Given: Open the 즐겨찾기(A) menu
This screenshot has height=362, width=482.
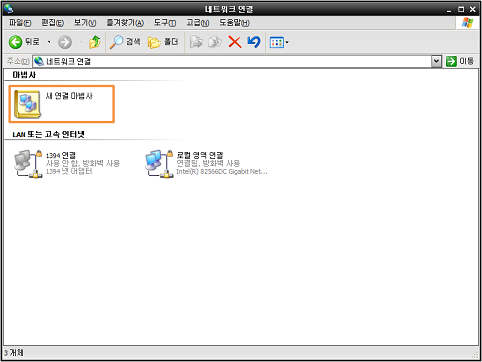Looking at the screenshot, I should pos(125,23).
